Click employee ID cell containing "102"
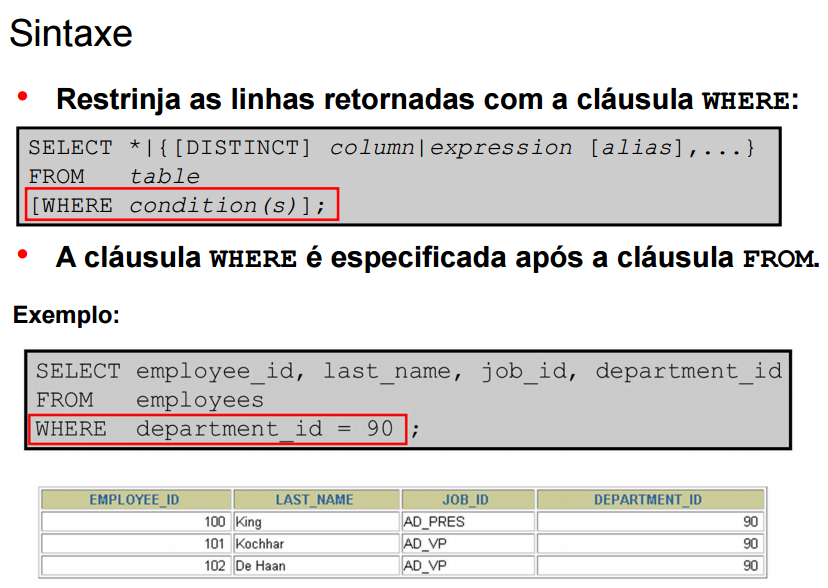 click(135, 566)
